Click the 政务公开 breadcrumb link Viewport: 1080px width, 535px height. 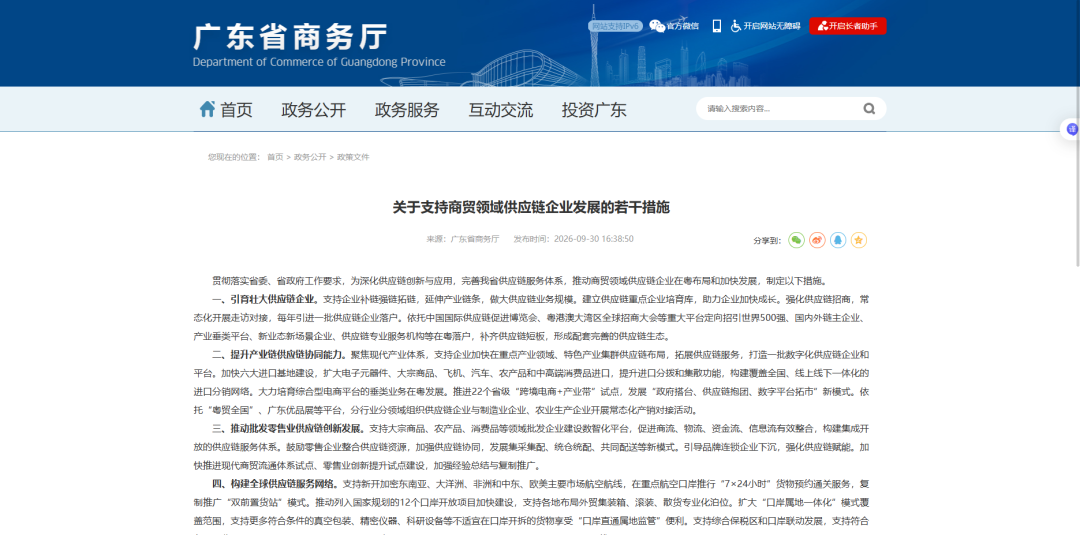pyautogui.click(x=310, y=157)
